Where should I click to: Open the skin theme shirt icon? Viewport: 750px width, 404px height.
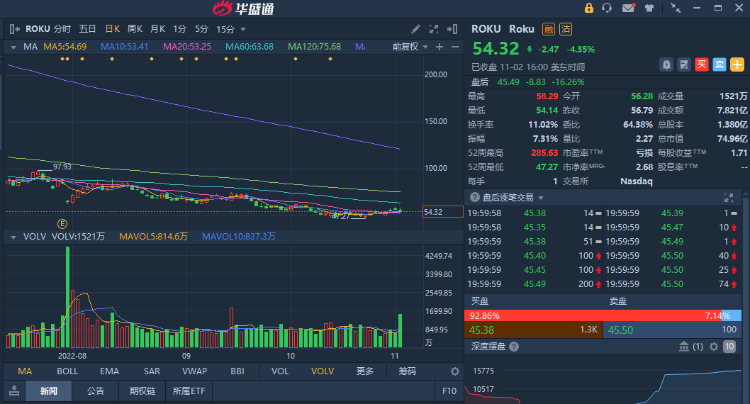pyautogui.click(x=649, y=8)
